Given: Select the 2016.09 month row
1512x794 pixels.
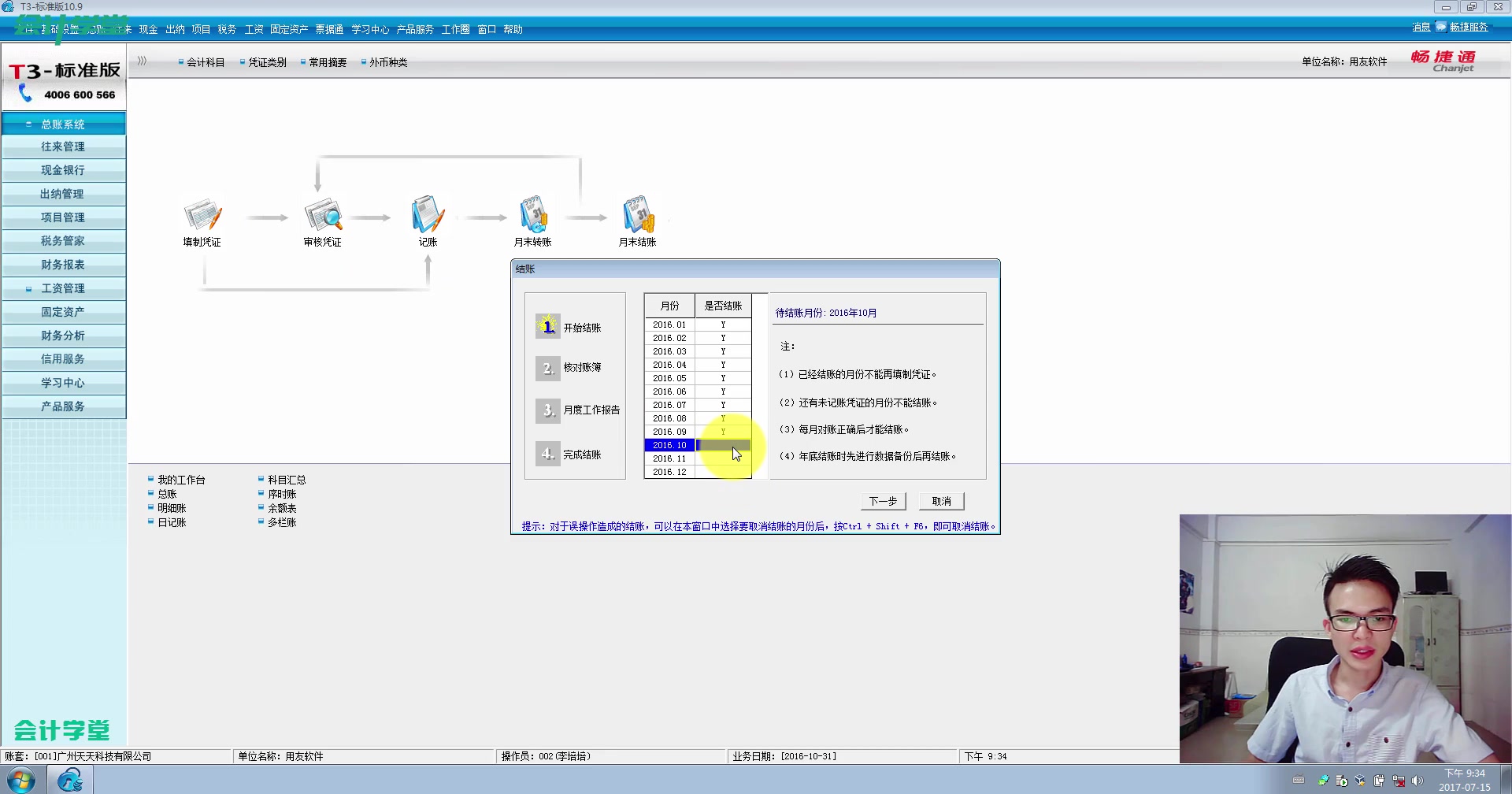Looking at the screenshot, I should (x=698, y=432).
